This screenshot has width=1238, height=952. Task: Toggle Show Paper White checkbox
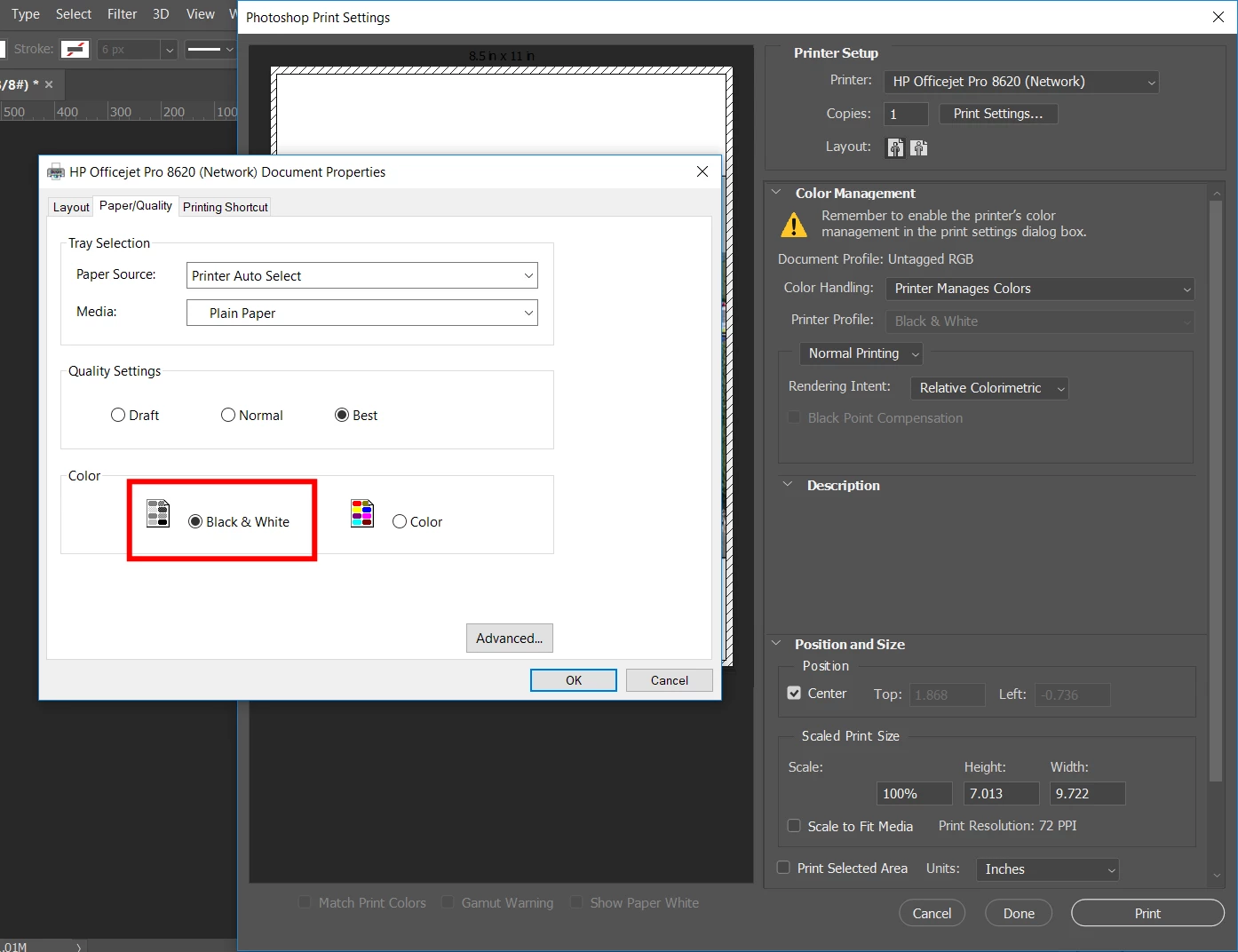pyautogui.click(x=576, y=902)
